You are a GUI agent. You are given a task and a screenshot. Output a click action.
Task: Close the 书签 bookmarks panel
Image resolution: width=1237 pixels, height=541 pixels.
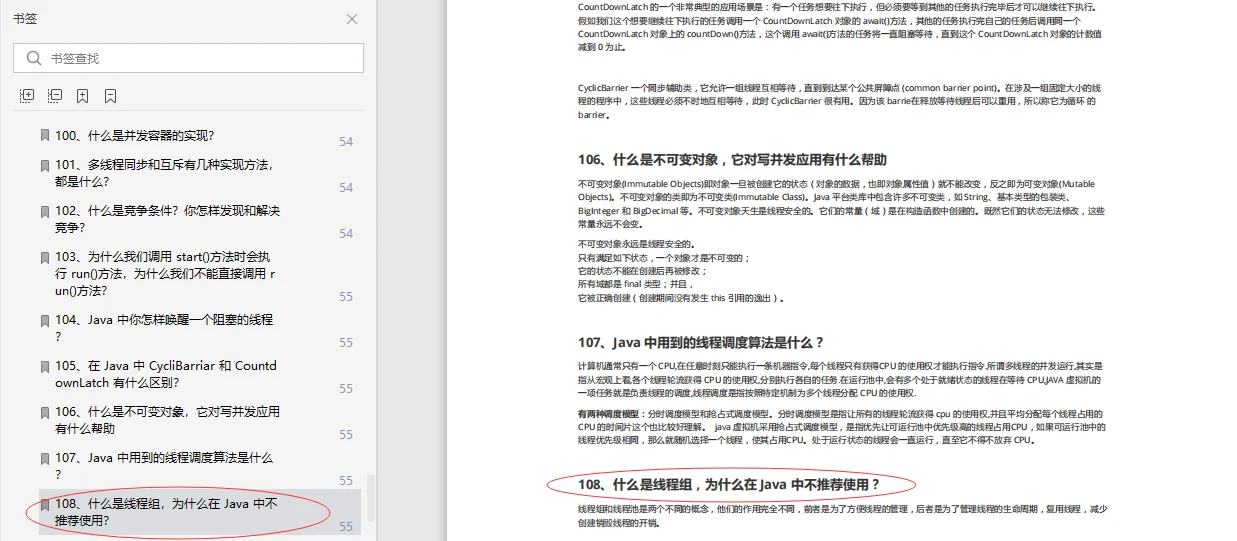click(x=351, y=19)
